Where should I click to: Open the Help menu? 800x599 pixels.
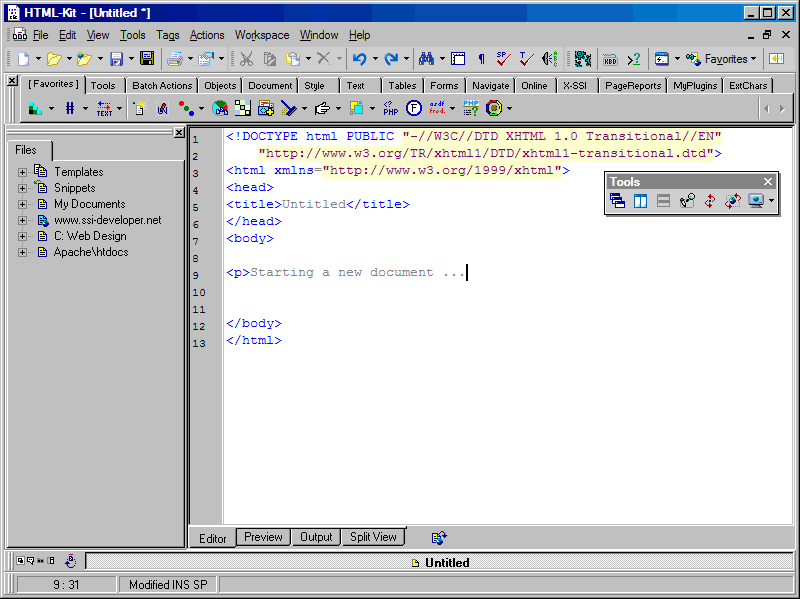point(360,35)
